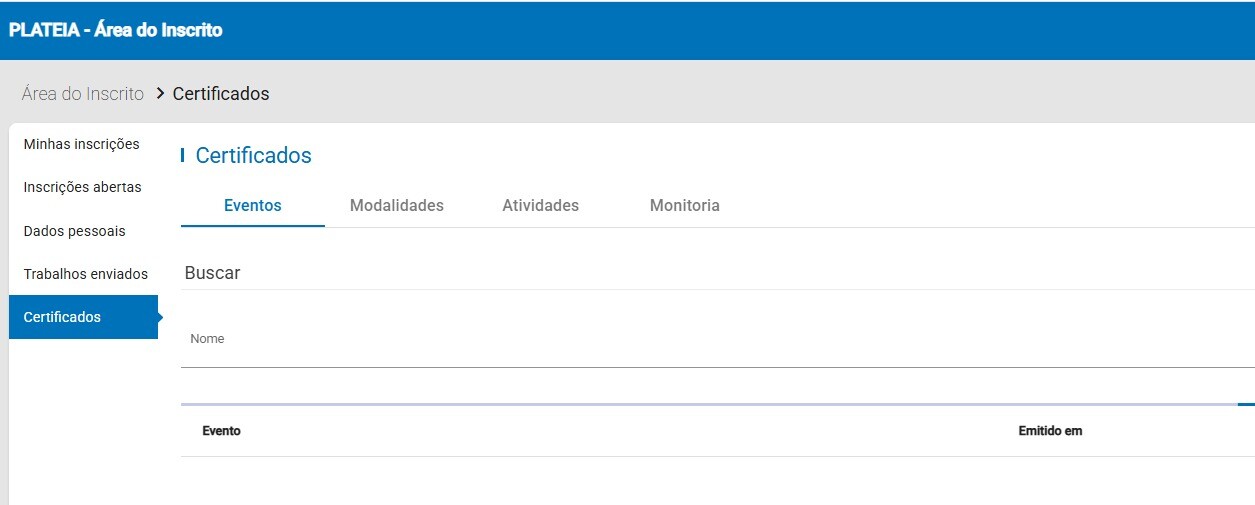Click the Buscar search section header
This screenshot has width=1255, height=505.
(x=213, y=273)
